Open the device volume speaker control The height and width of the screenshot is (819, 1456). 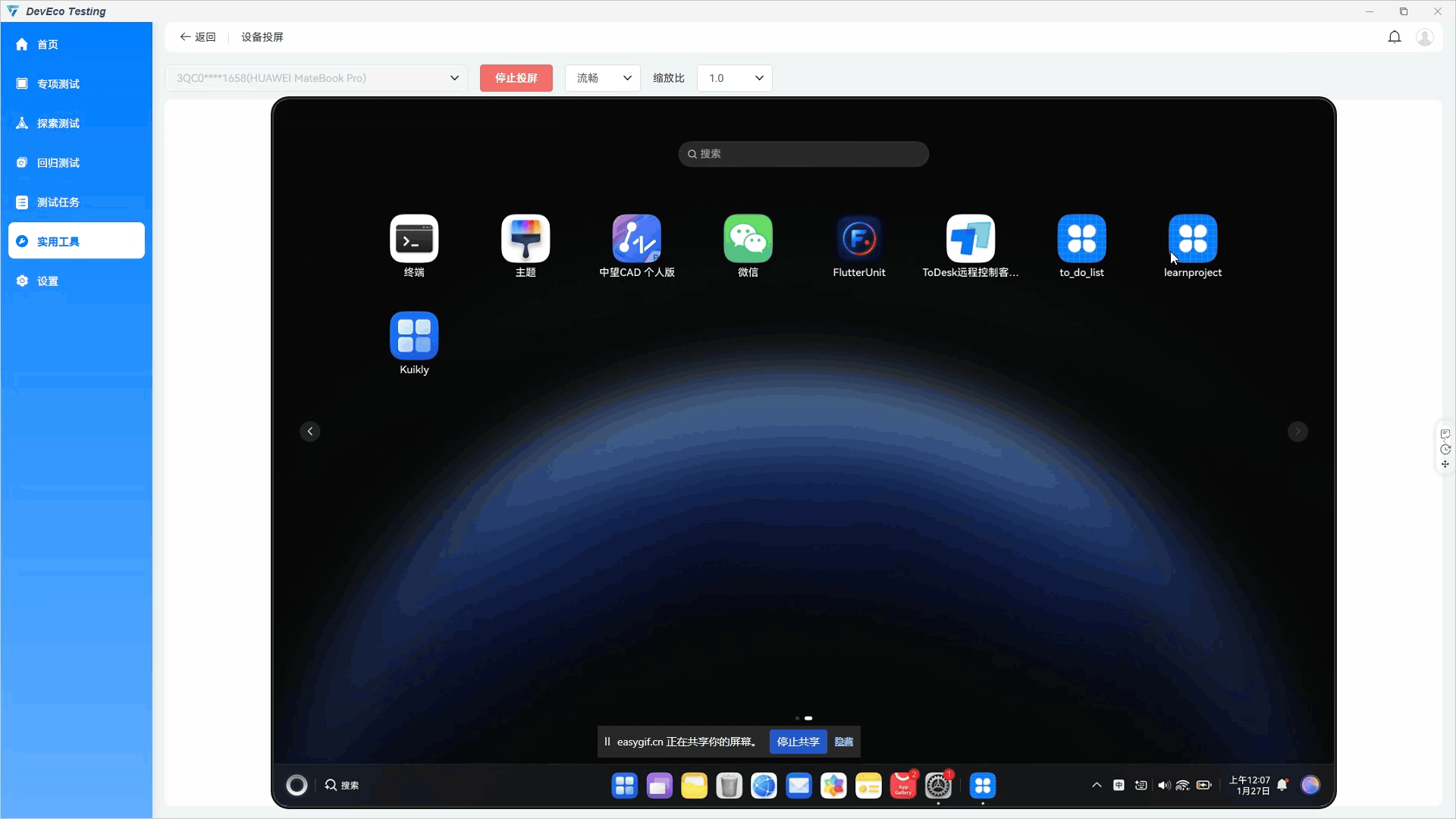pos(1163,786)
